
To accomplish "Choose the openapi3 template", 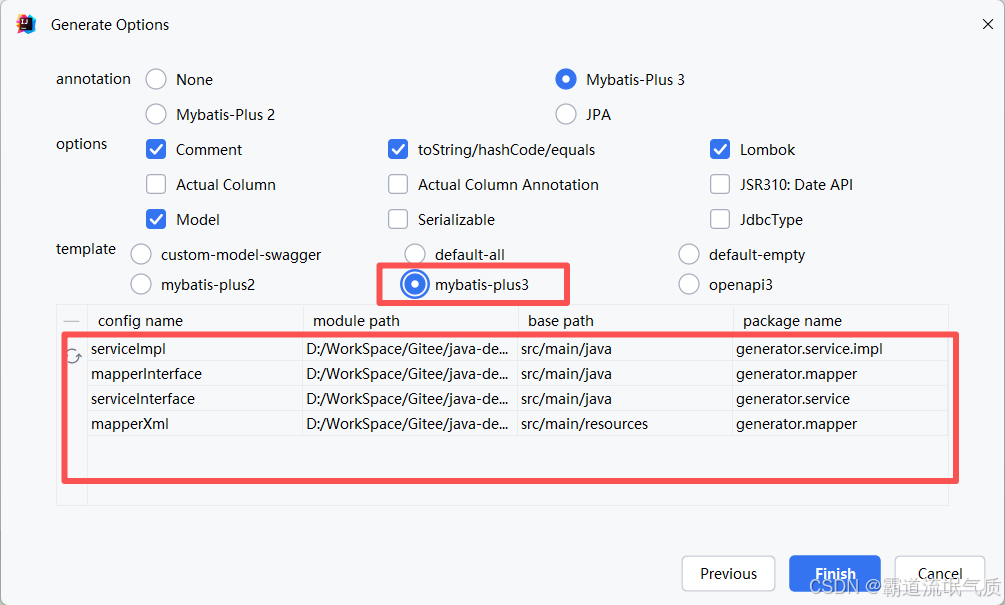I will [689, 284].
